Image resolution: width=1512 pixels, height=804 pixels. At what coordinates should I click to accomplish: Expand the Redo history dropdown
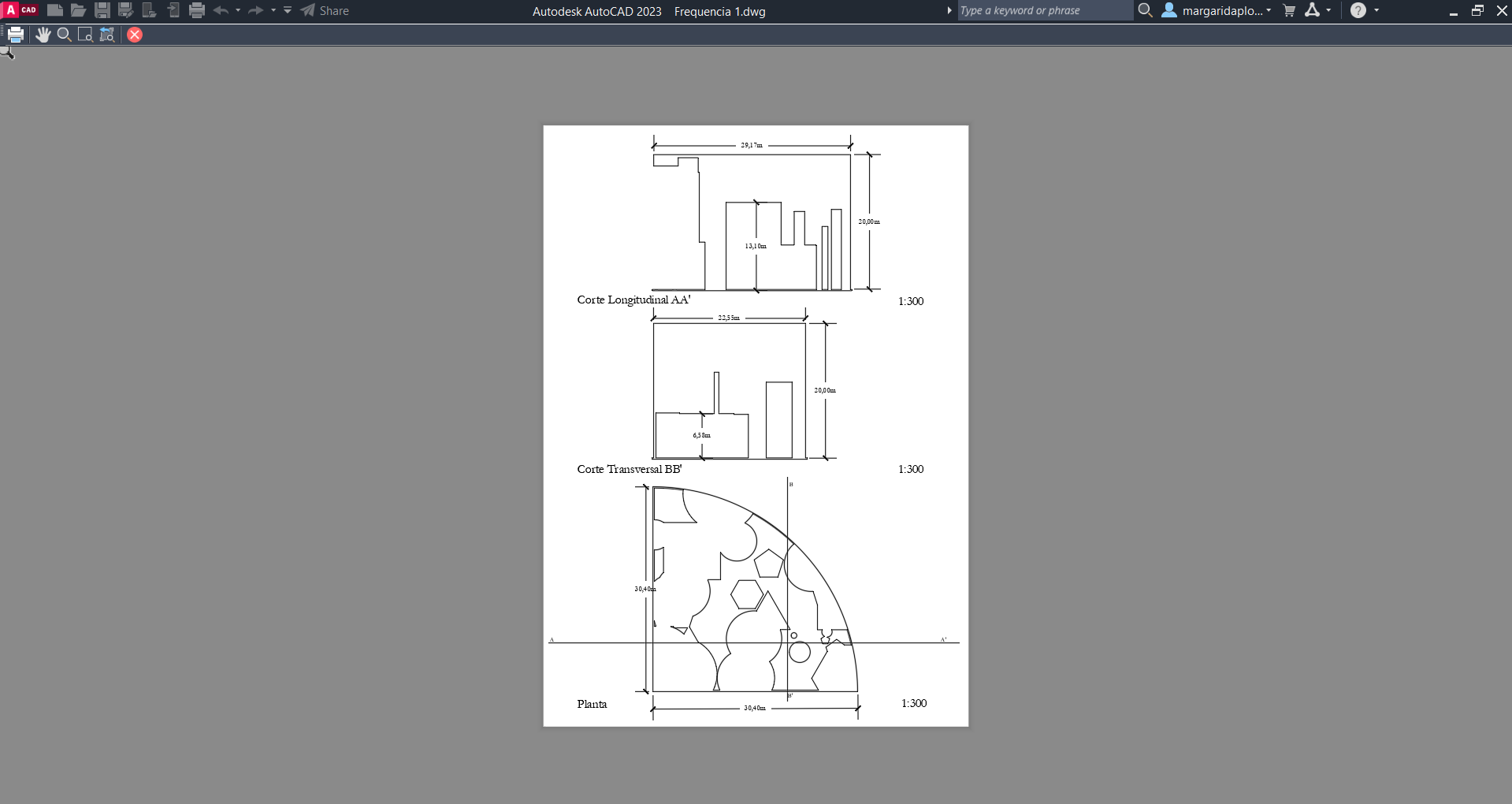click(273, 10)
